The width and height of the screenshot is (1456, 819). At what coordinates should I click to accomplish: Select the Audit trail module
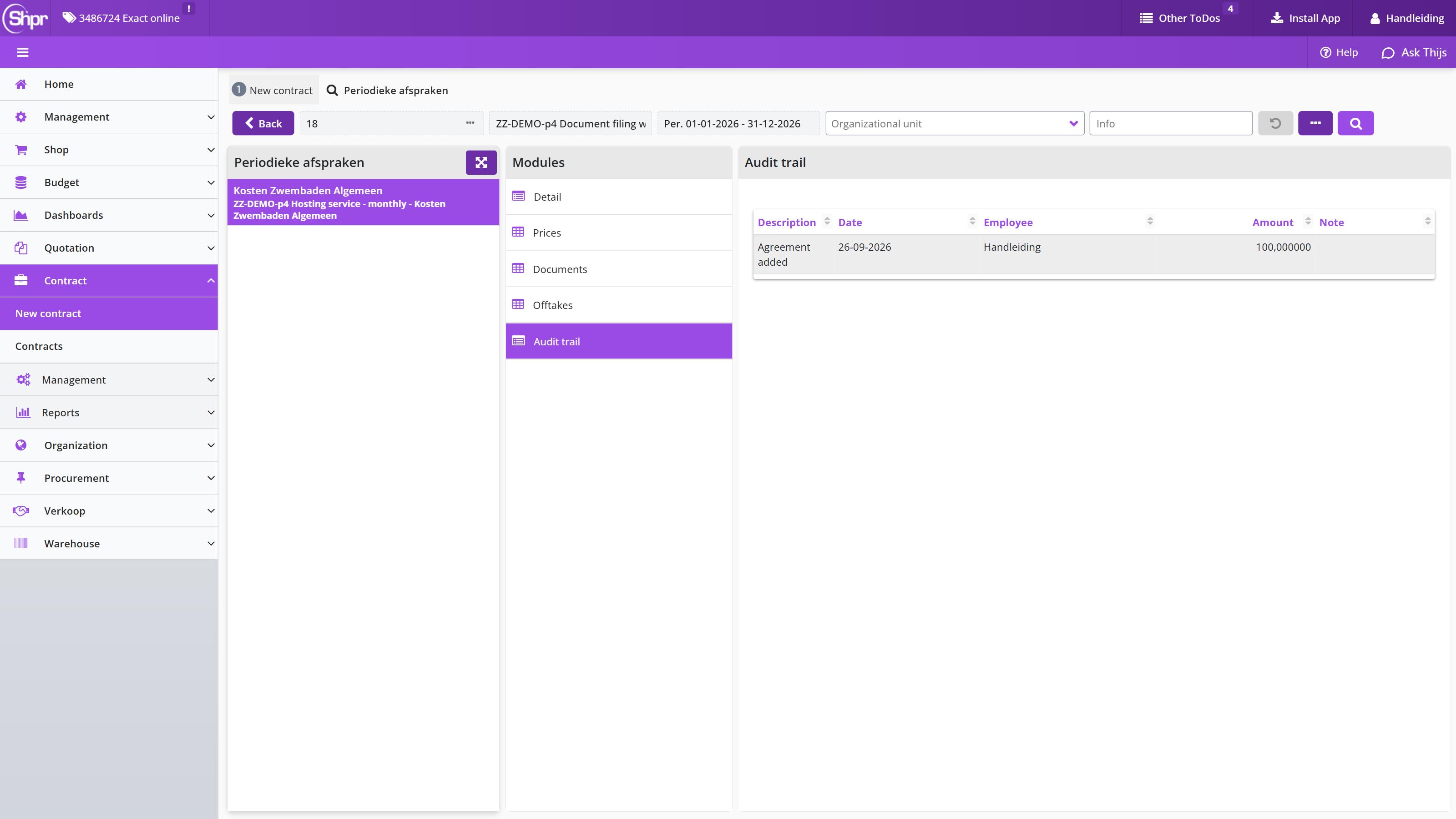coord(619,341)
